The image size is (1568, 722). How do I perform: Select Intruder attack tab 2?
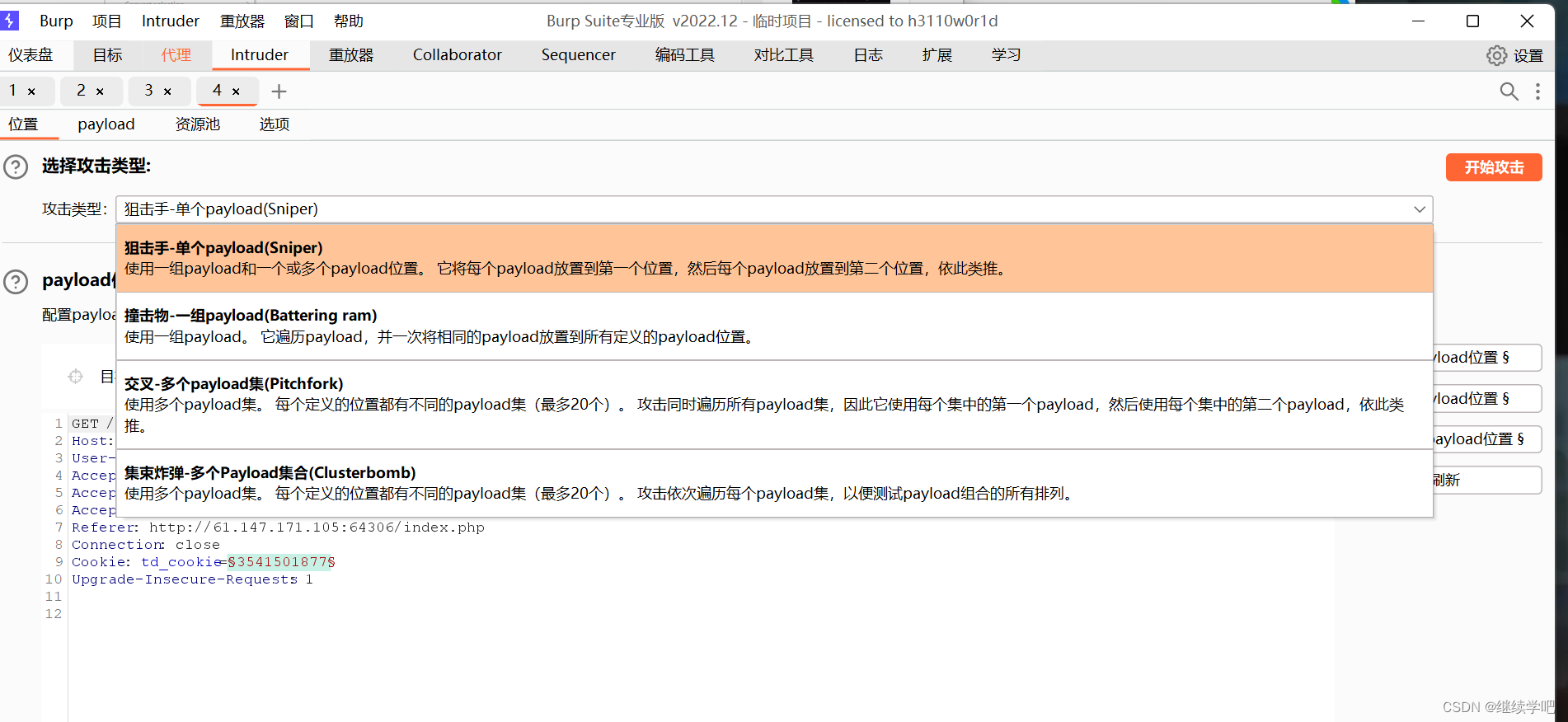tap(81, 91)
